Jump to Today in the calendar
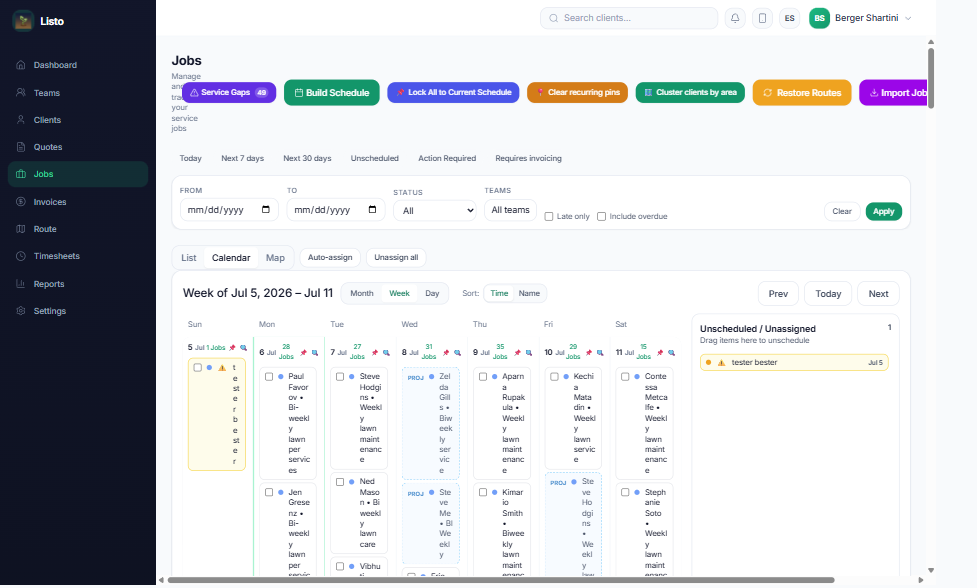Viewport: 977px width, 588px height. [828, 293]
